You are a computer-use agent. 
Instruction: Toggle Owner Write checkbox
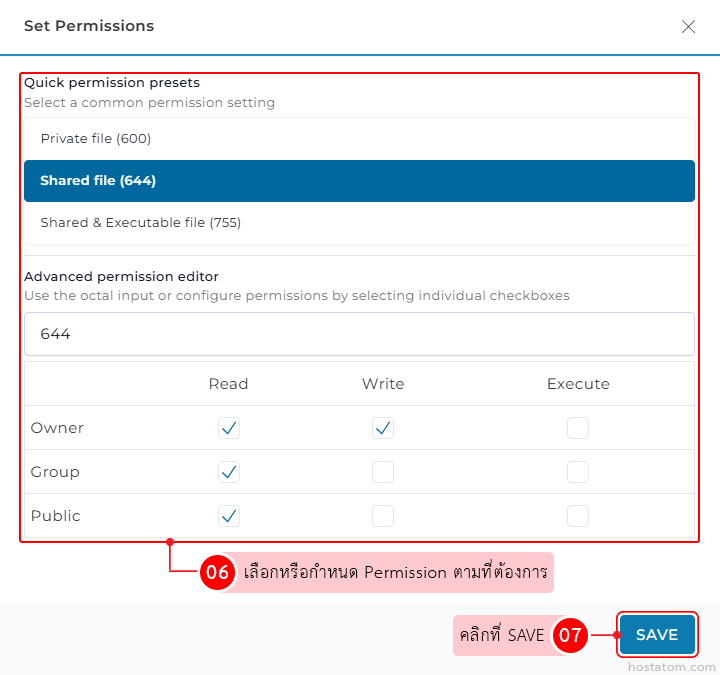[383, 428]
